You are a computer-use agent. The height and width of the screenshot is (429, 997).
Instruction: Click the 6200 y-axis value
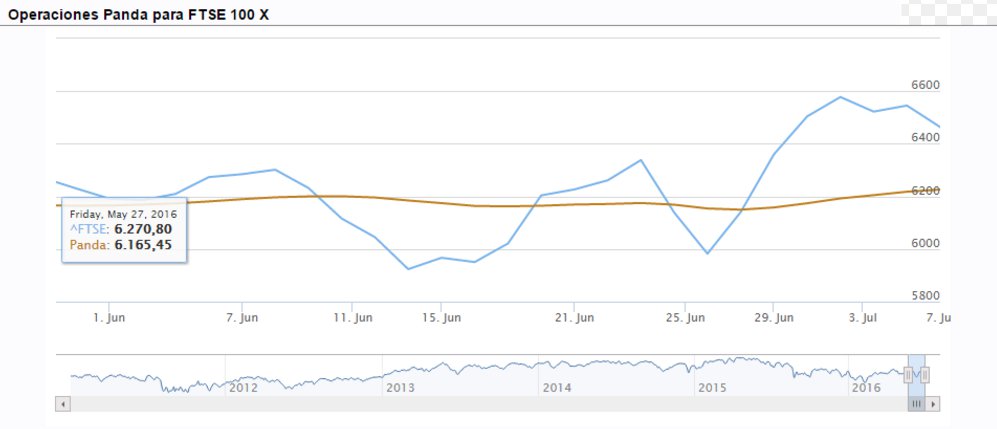pyautogui.click(x=926, y=191)
